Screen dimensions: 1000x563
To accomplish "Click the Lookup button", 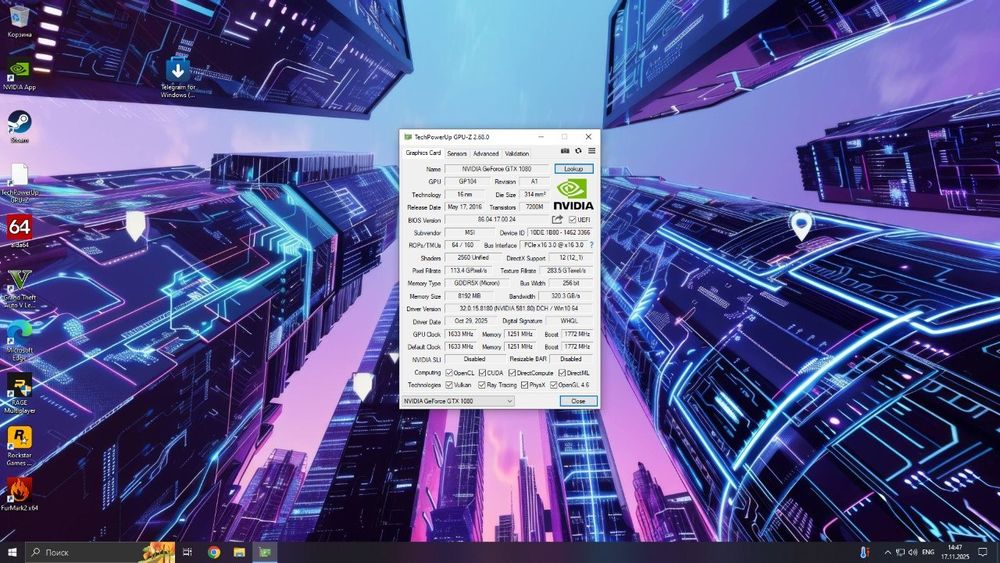I will (573, 169).
